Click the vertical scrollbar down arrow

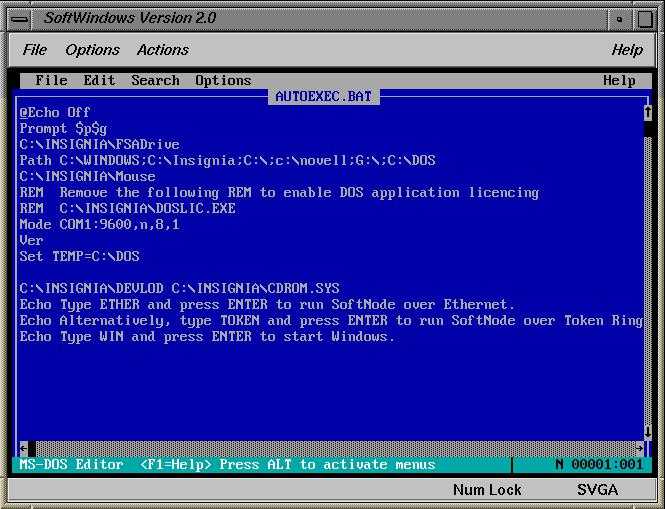coord(648,432)
